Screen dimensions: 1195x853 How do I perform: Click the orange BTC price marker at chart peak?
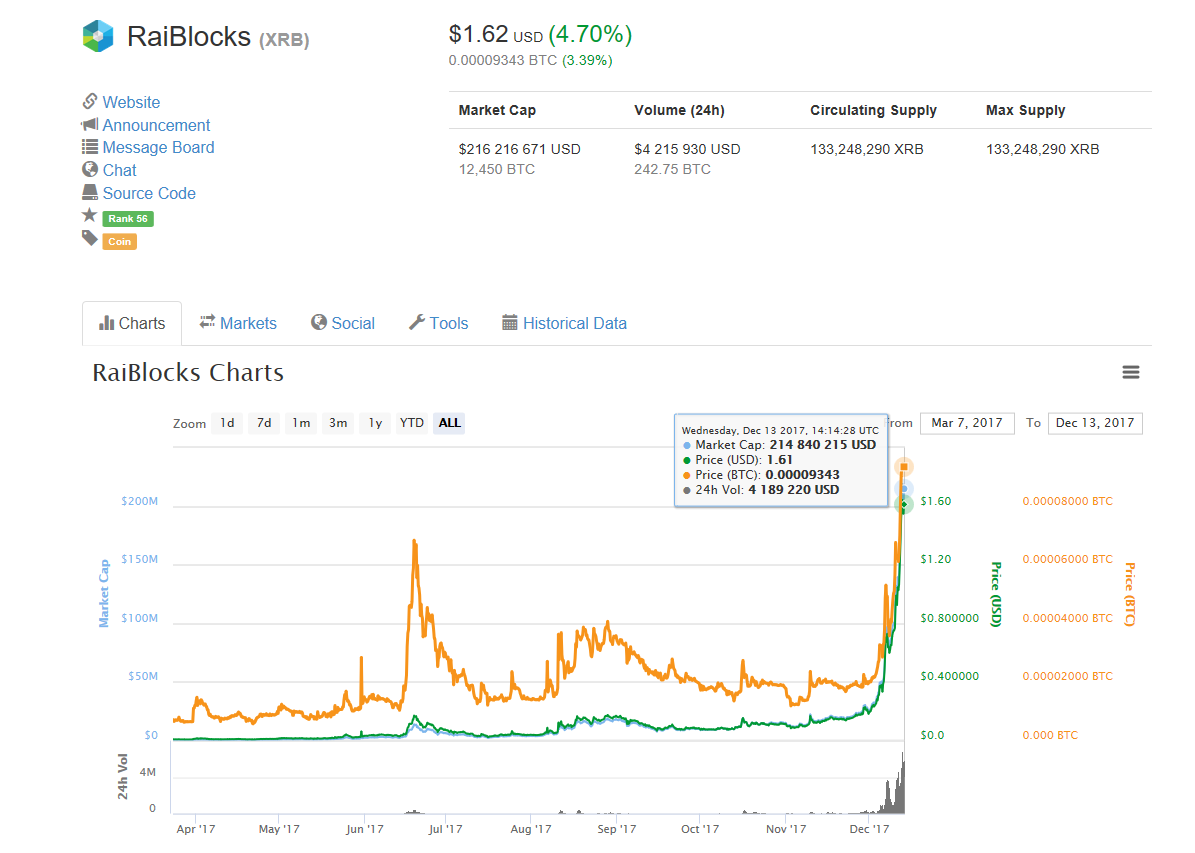coord(904,467)
